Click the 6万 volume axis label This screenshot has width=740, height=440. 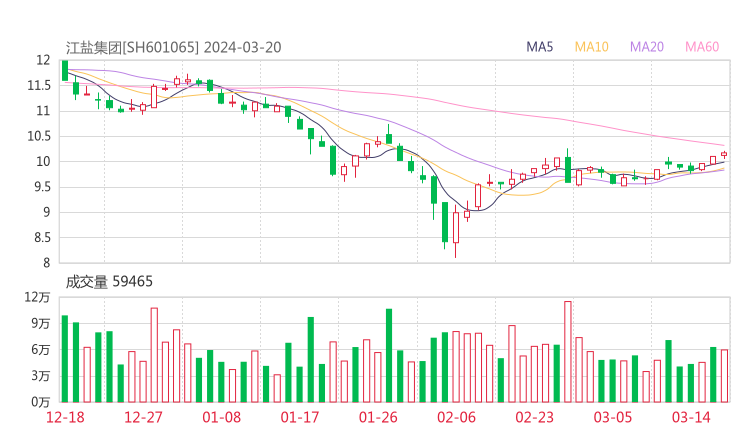[x=41, y=350]
